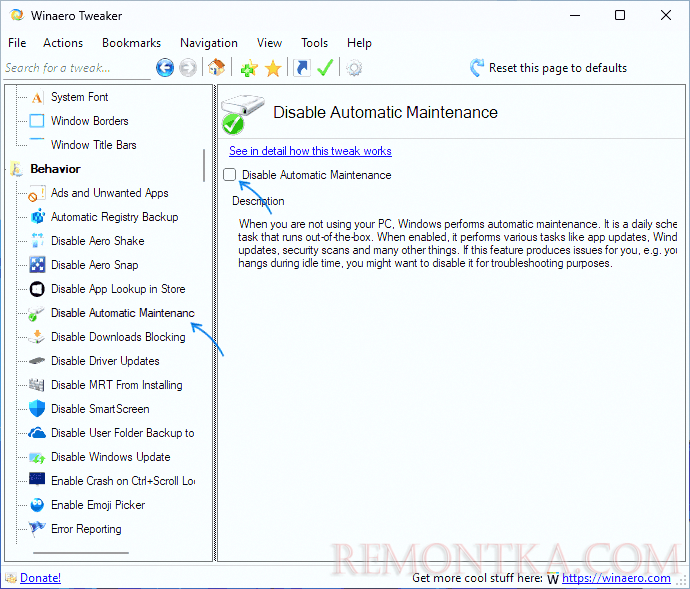690x589 pixels.
Task: Go to the Home page icon
Action: (x=216, y=68)
